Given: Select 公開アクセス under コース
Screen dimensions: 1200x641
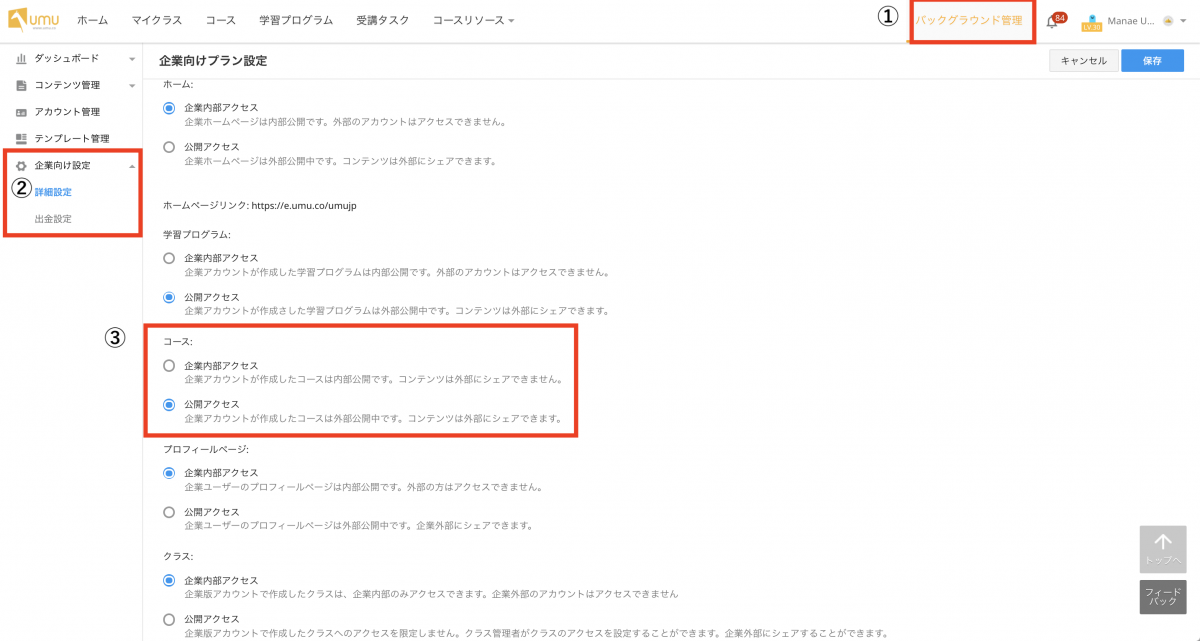Looking at the screenshot, I should click(169, 405).
